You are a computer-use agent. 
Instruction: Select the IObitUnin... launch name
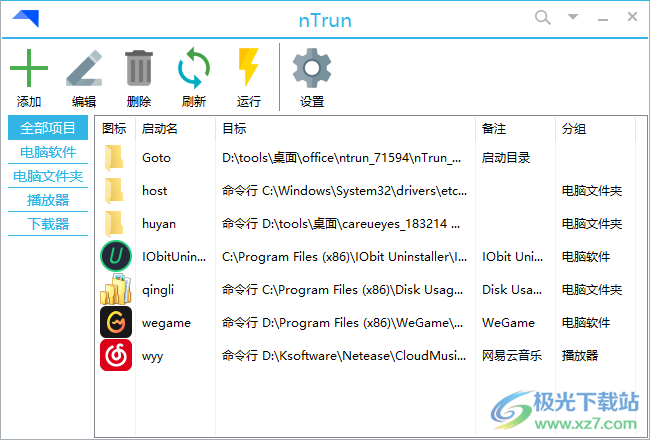[x=174, y=257]
